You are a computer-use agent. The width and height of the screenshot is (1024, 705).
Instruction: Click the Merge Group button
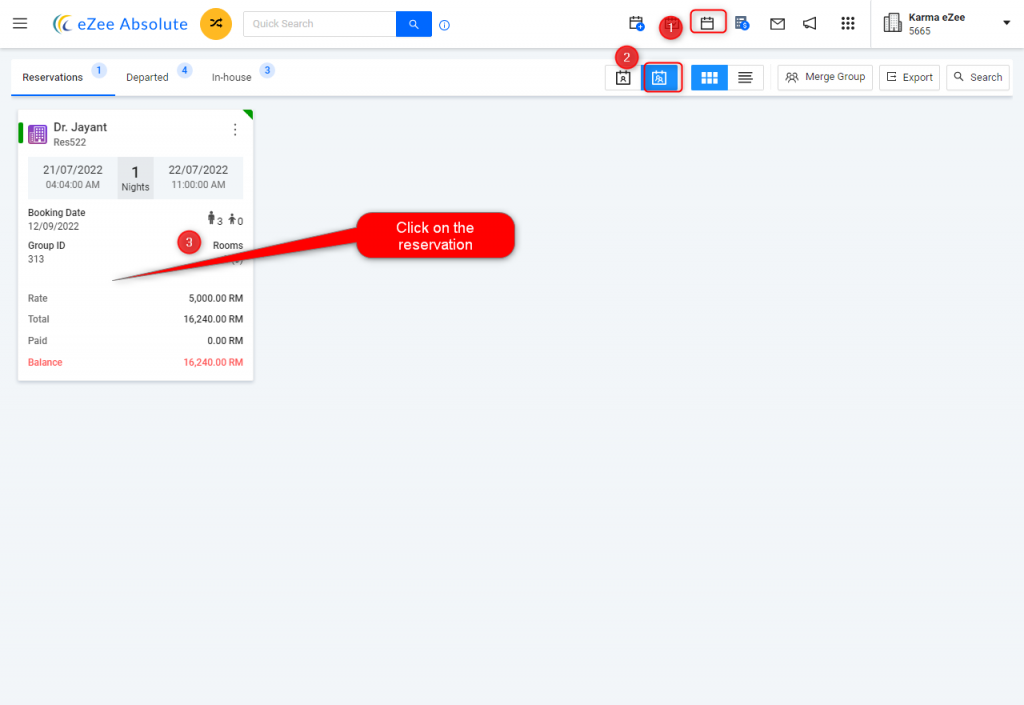point(825,77)
